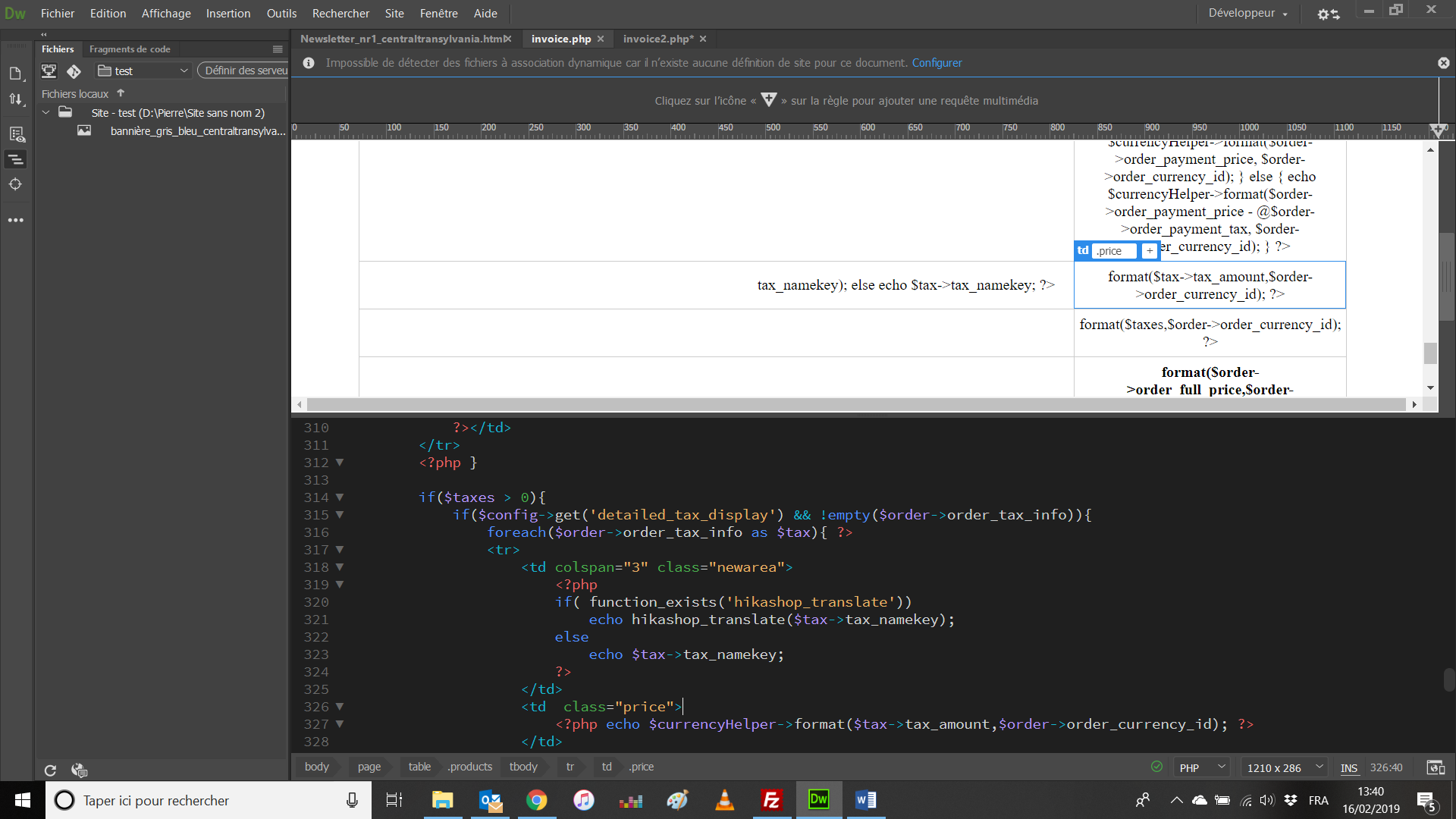The height and width of the screenshot is (819, 1456).
Task: Open the file management icon in left toolbar
Action: click(15, 99)
